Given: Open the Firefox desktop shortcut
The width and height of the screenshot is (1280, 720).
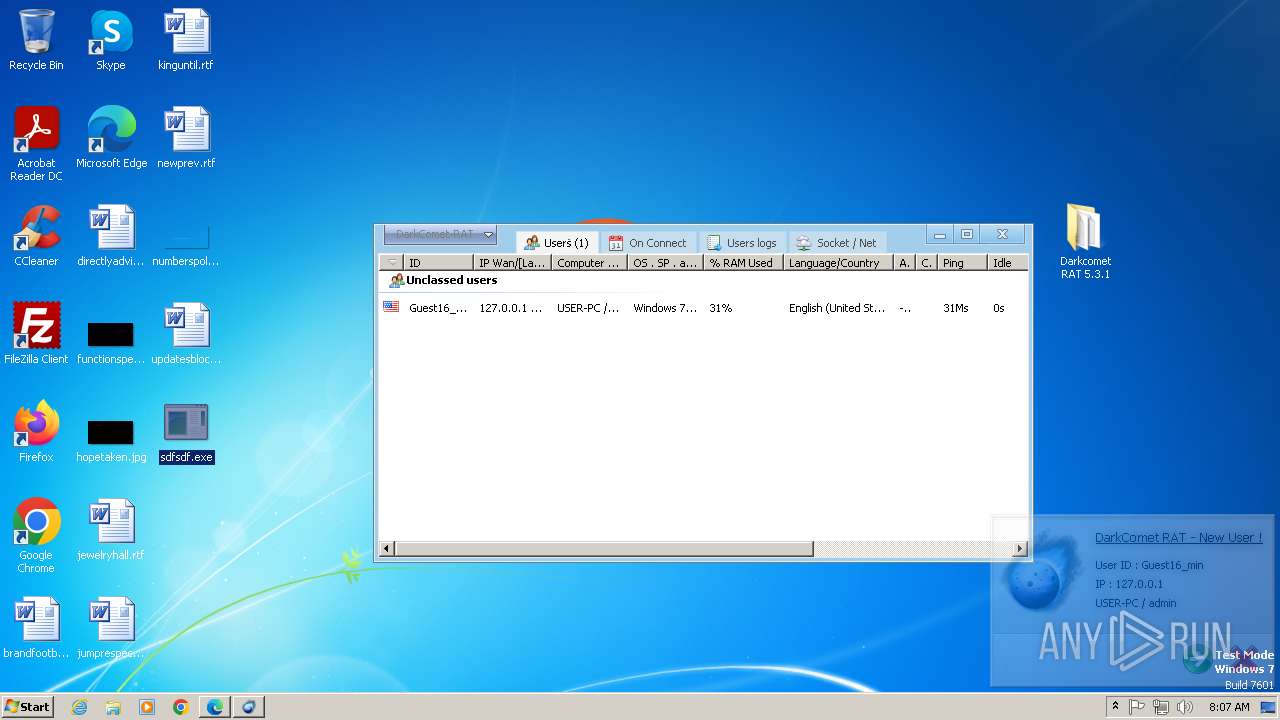Looking at the screenshot, I should point(36,432).
